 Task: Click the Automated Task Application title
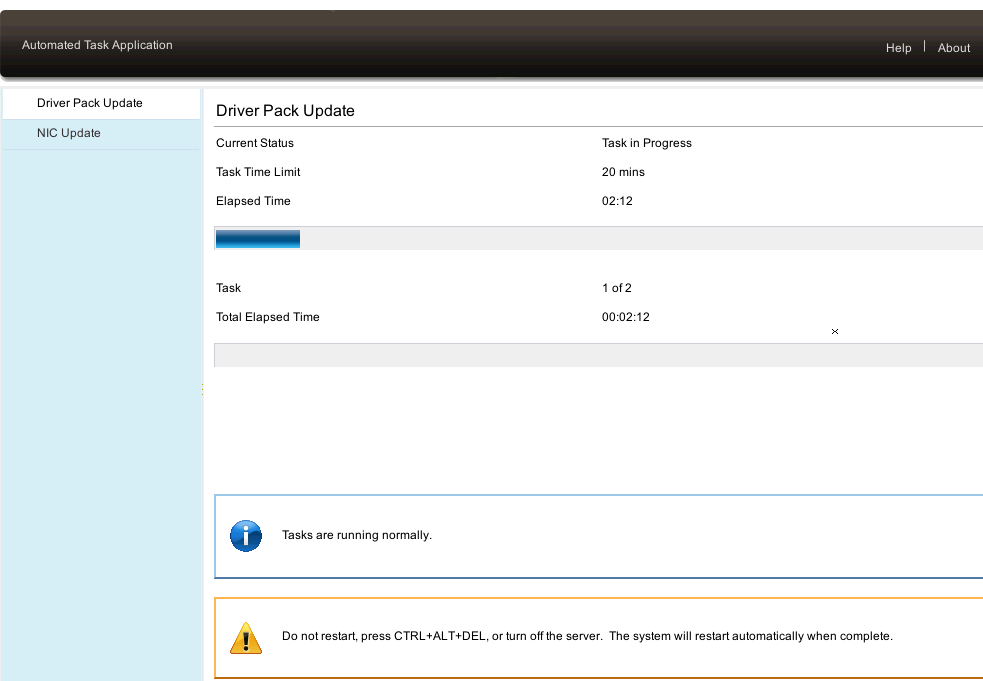point(97,45)
